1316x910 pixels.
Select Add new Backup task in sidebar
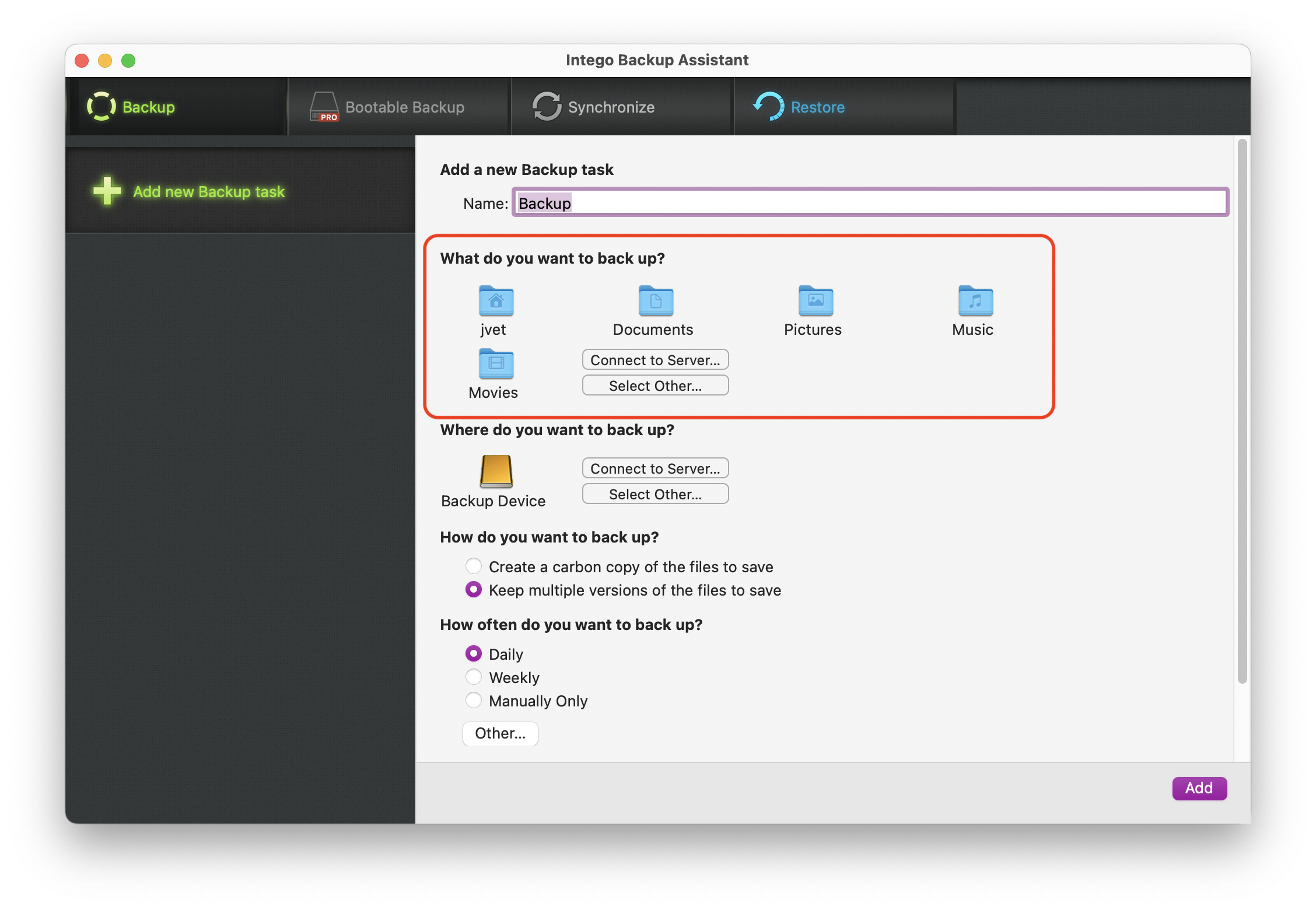coord(240,191)
